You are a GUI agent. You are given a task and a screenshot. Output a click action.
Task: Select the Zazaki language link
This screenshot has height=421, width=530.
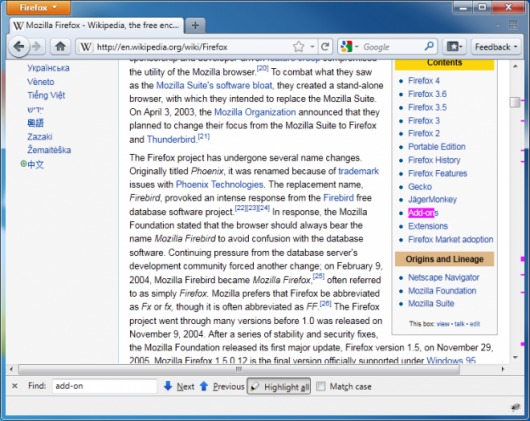(40, 137)
